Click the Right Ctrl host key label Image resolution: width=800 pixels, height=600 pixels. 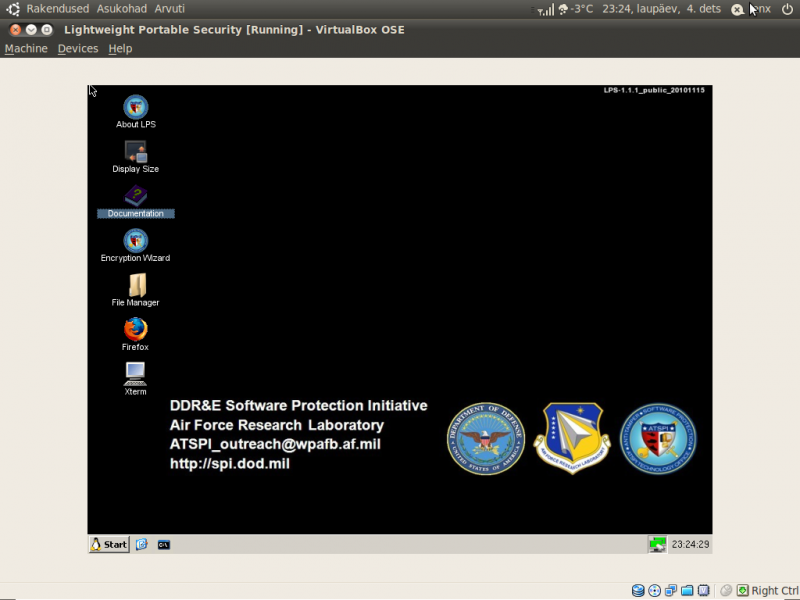click(x=775, y=590)
